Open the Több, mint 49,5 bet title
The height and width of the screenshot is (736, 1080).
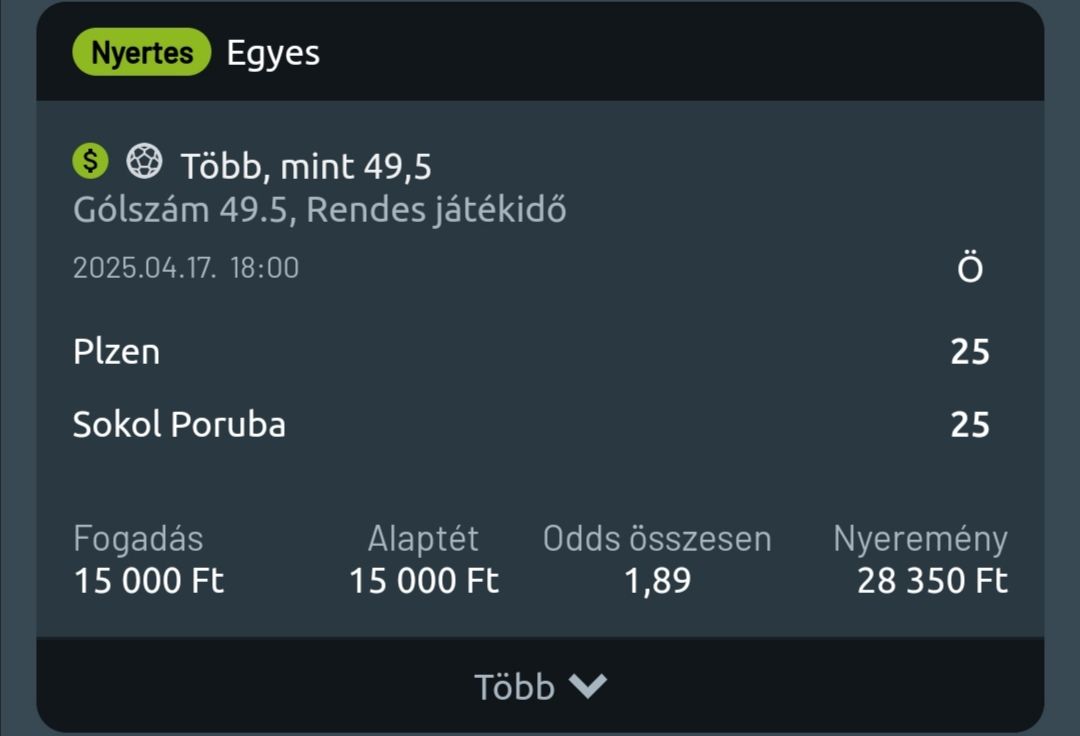point(306,166)
